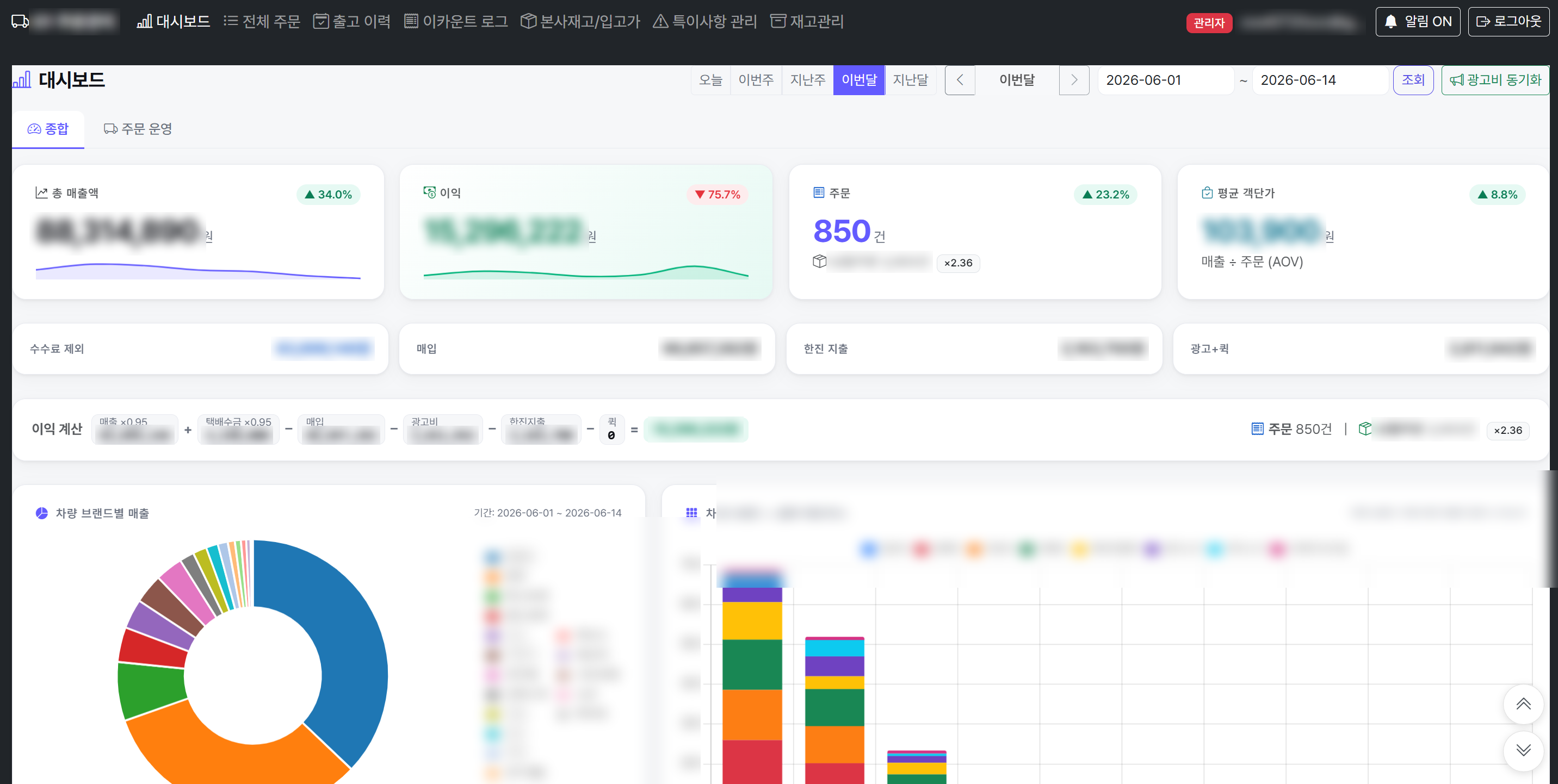
Task: Click the 매출 ÷ 주문 (AOV) caption
Action: pyautogui.click(x=1251, y=262)
